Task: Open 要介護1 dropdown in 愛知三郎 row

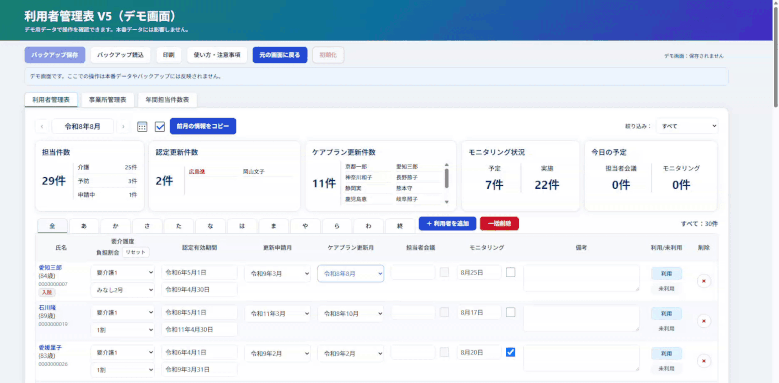Action: (x=123, y=273)
